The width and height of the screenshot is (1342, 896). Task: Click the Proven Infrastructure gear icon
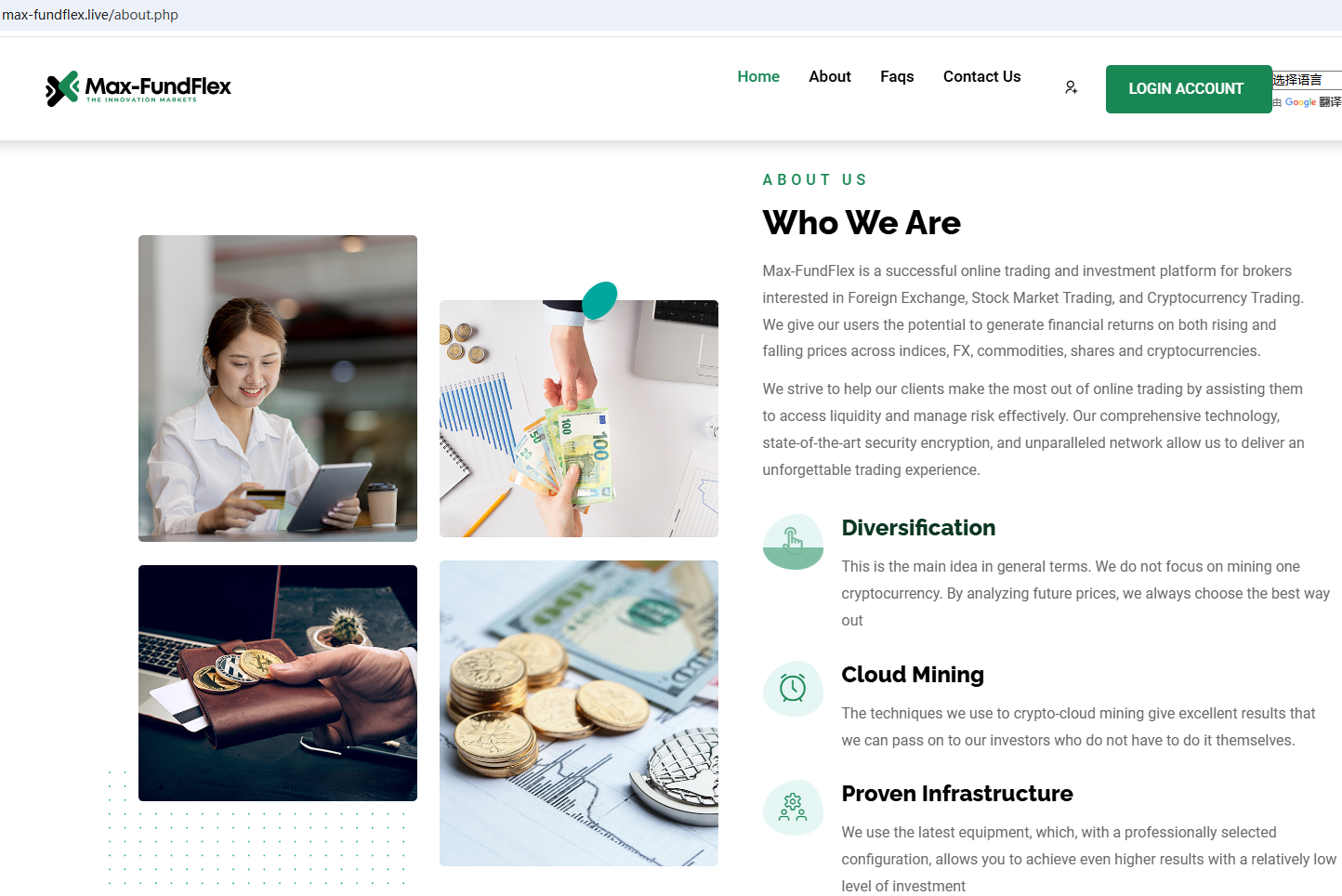pos(793,808)
